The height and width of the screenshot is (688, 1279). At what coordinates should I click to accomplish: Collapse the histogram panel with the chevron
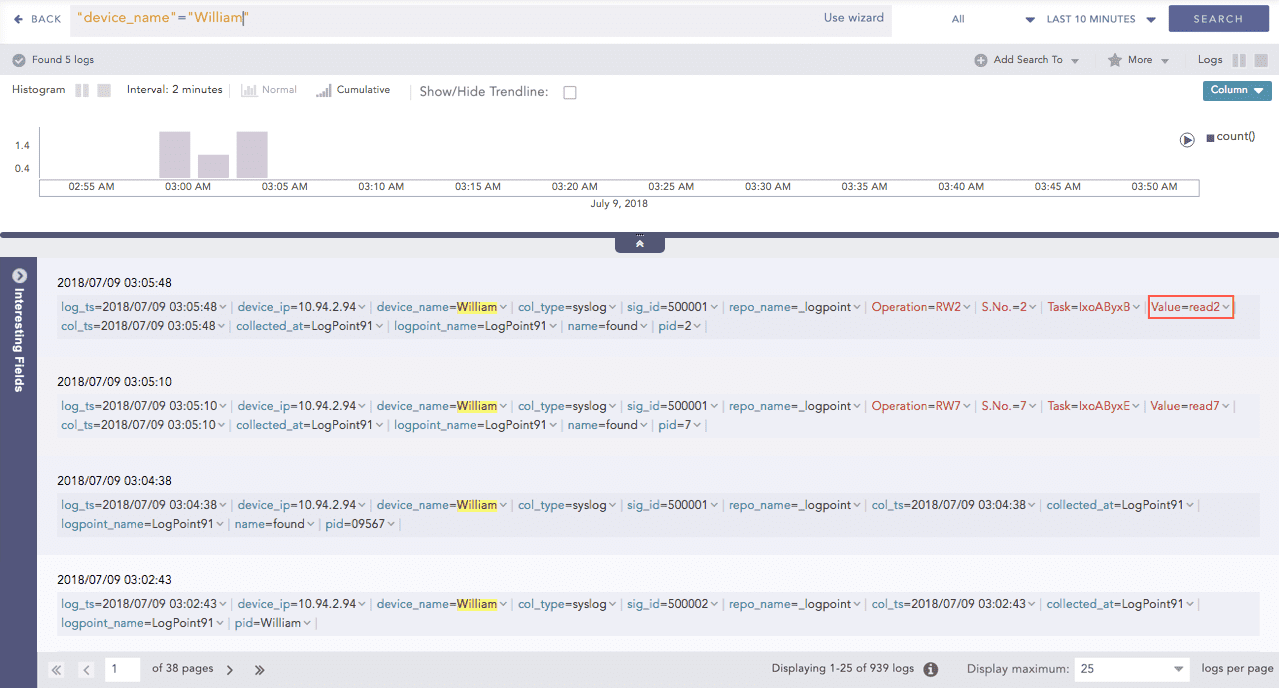coord(639,241)
